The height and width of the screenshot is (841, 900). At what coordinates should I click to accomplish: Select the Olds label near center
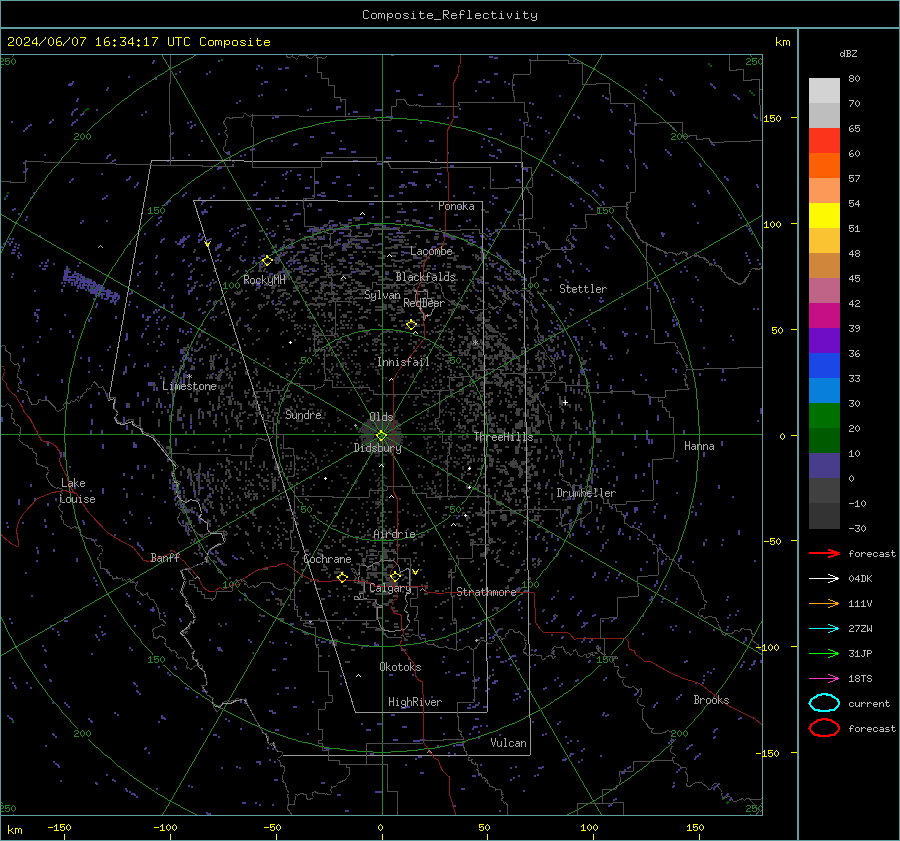[x=381, y=417]
